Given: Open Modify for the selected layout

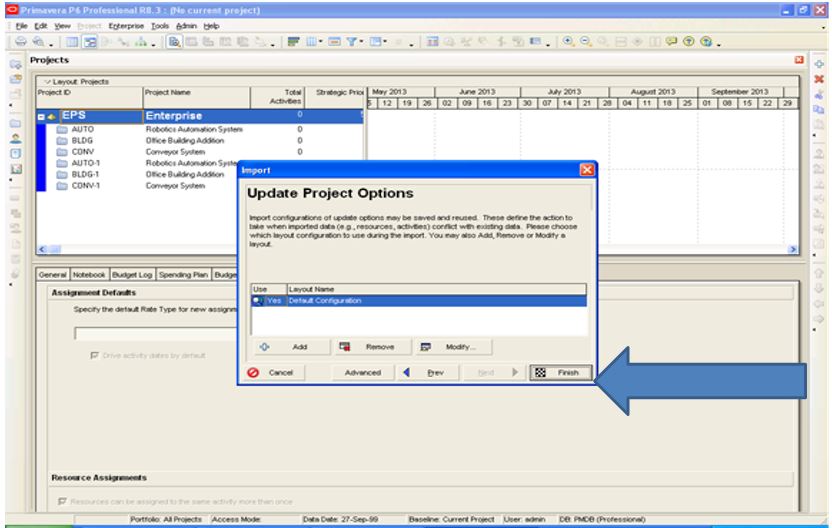Looking at the screenshot, I should coord(450,347).
